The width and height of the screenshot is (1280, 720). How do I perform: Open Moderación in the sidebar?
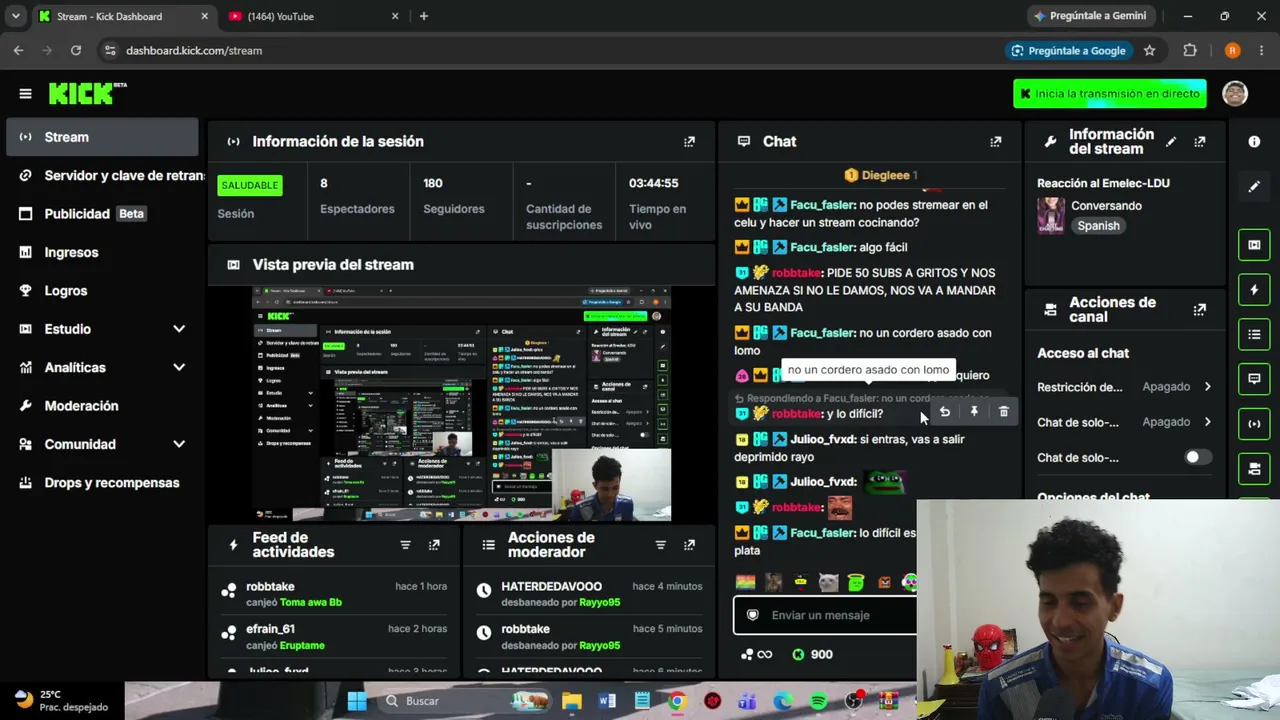coord(102,406)
